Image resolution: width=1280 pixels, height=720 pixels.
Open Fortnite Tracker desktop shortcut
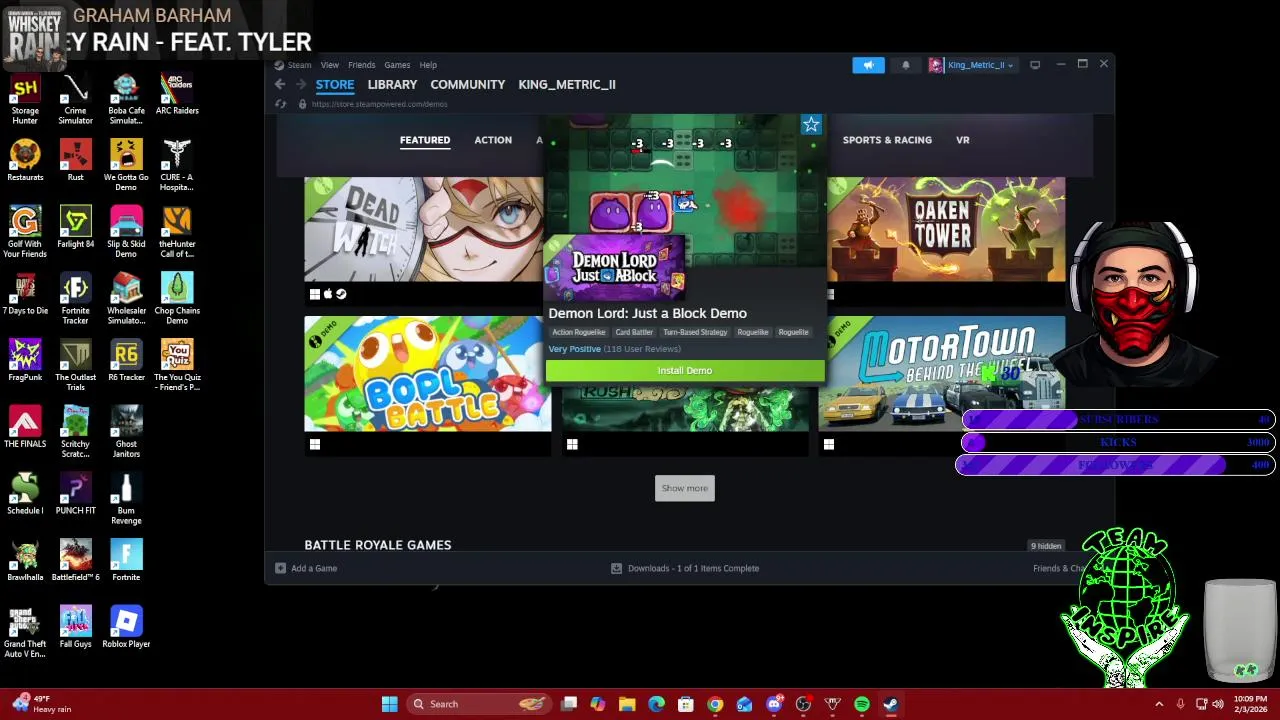[75, 300]
